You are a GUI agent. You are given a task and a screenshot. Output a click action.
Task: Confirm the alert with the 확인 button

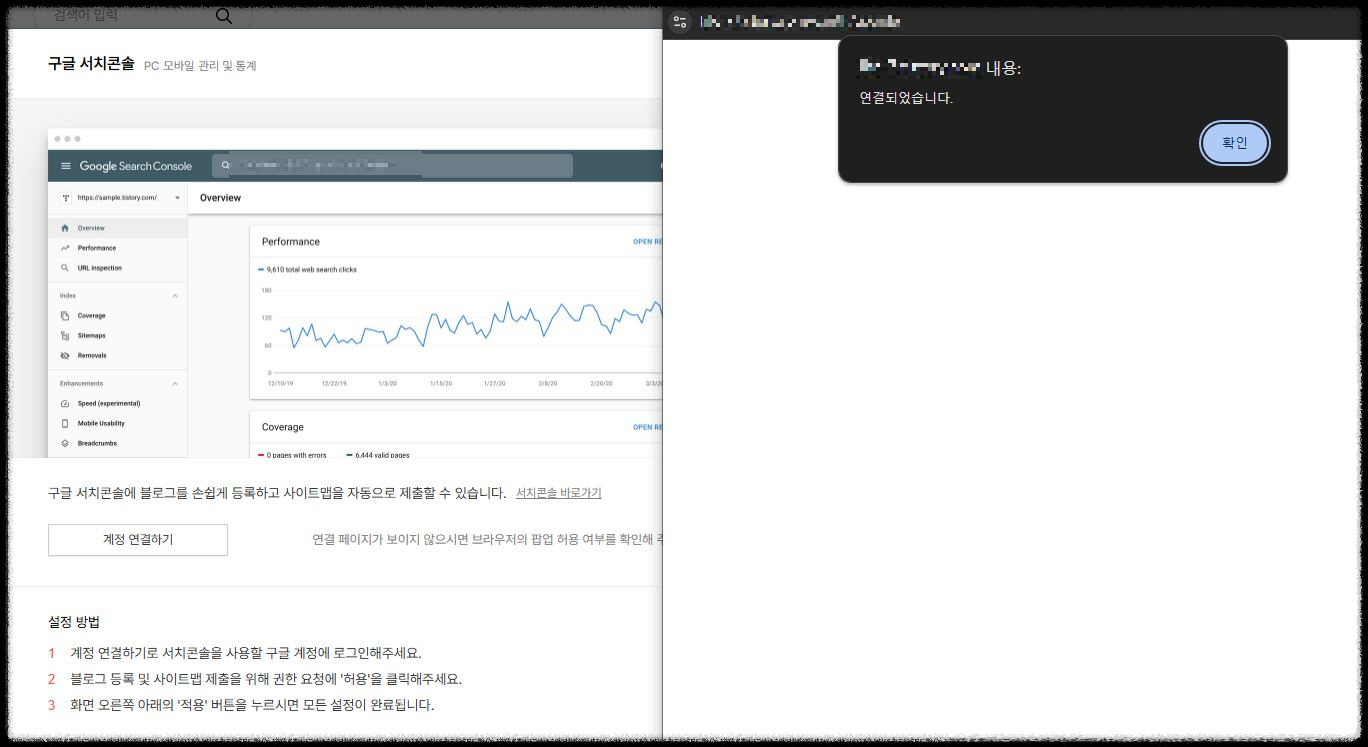click(x=1235, y=143)
